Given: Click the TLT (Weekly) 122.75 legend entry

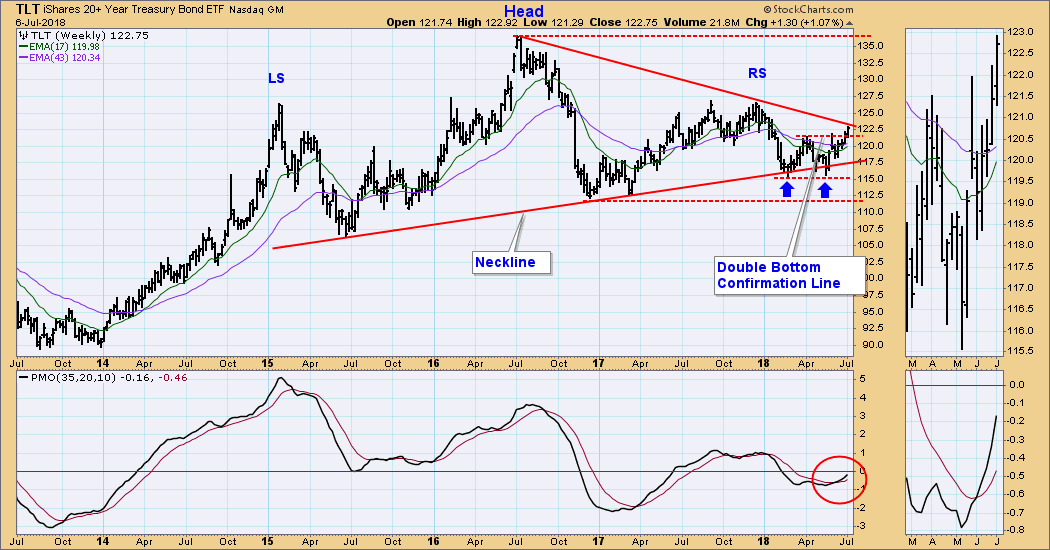Looking at the screenshot, I should coord(90,36).
